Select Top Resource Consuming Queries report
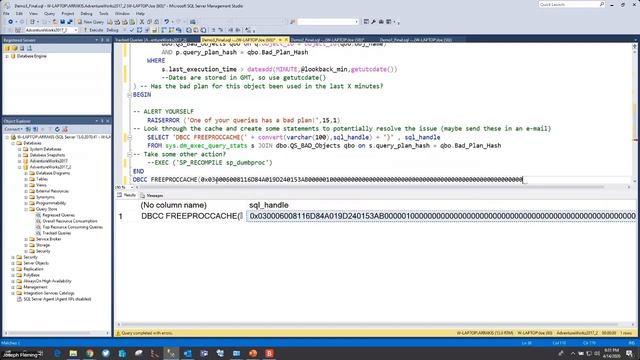The width and height of the screenshot is (640, 360). click(73, 227)
